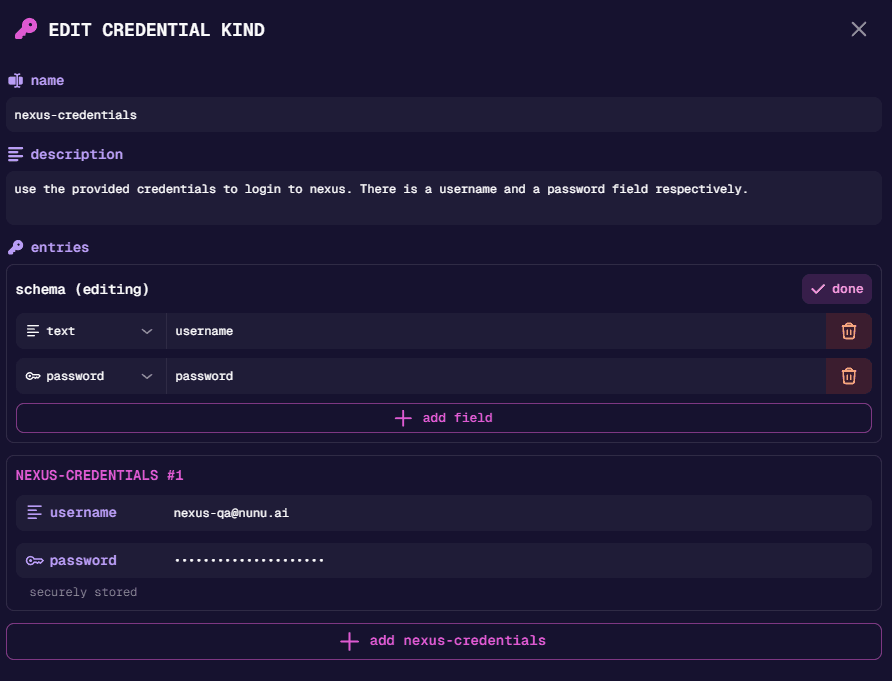Click the checkmark icon in done button

click(818, 289)
